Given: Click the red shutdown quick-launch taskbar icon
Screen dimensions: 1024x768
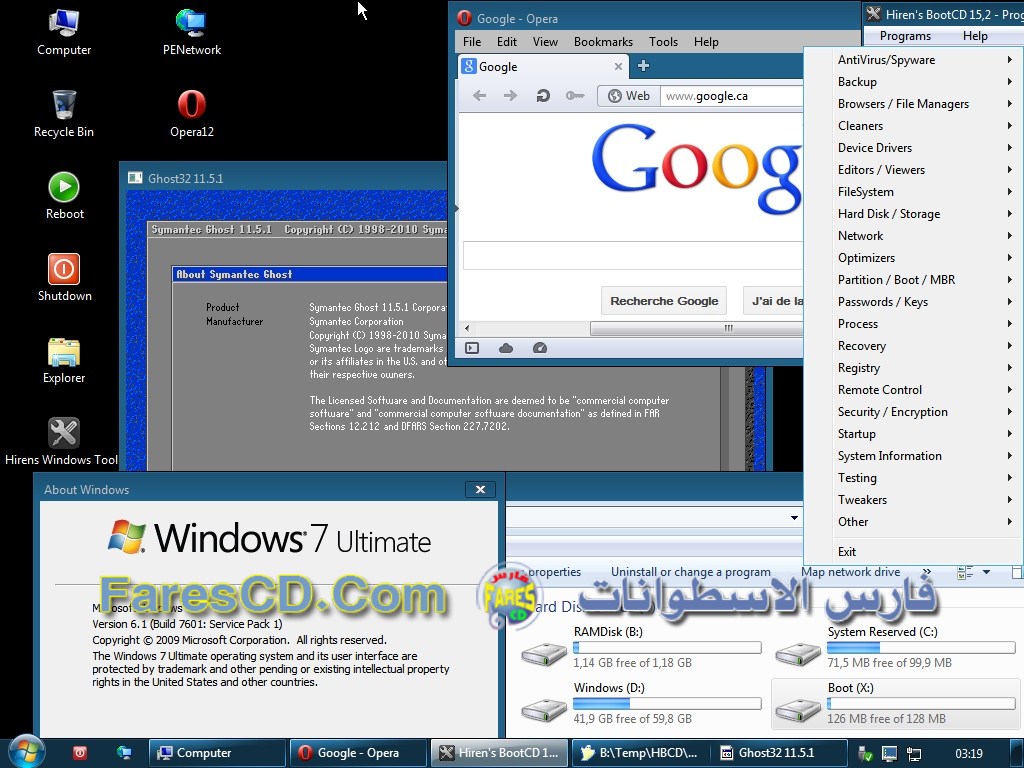Looking at the screenshot, I should pyautogui.click(x=80, y=753).
